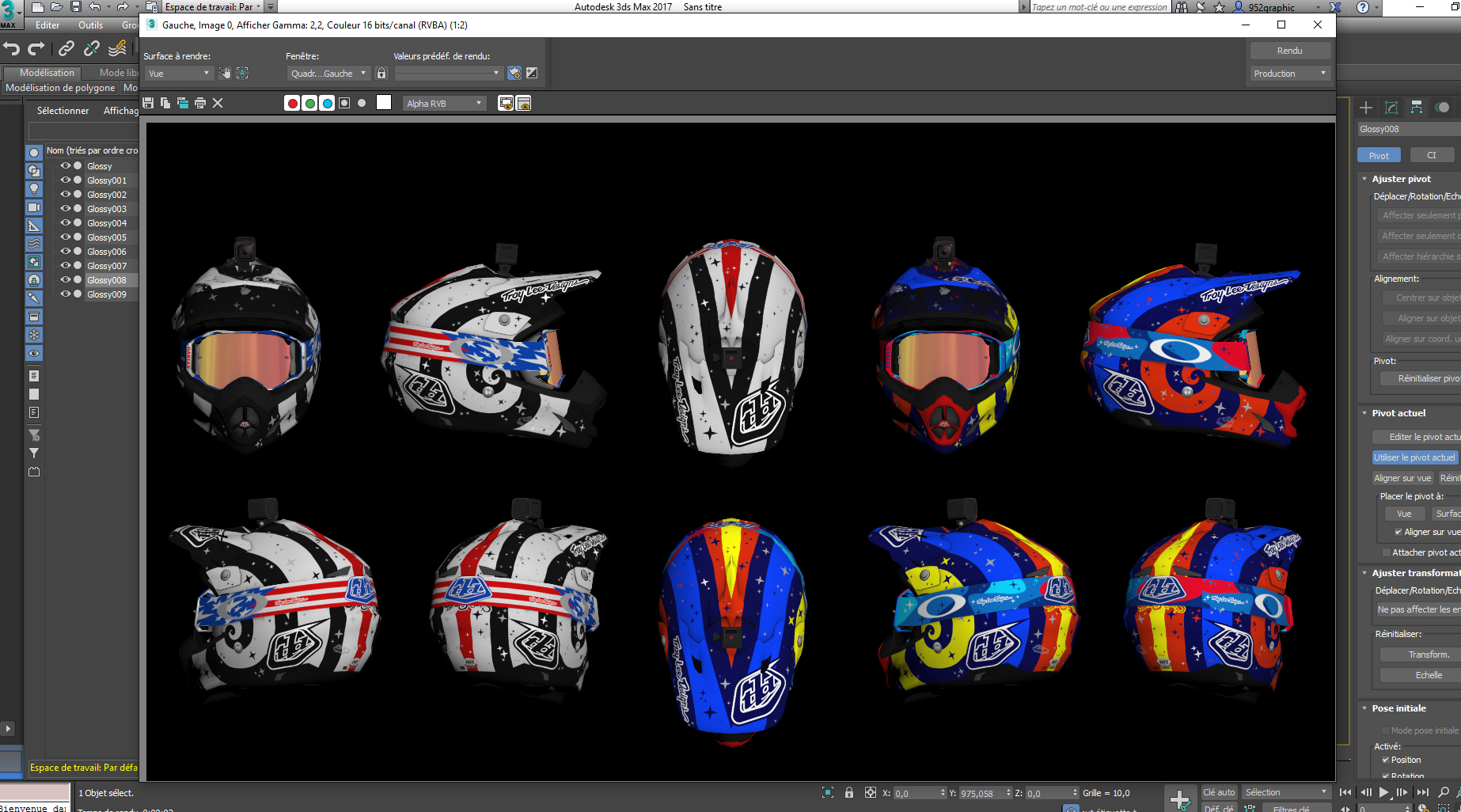Hide Glossy003 using its eye icon
This screenshot has height=812, width=1461.
pyautogui.click(x=66, y=209)
